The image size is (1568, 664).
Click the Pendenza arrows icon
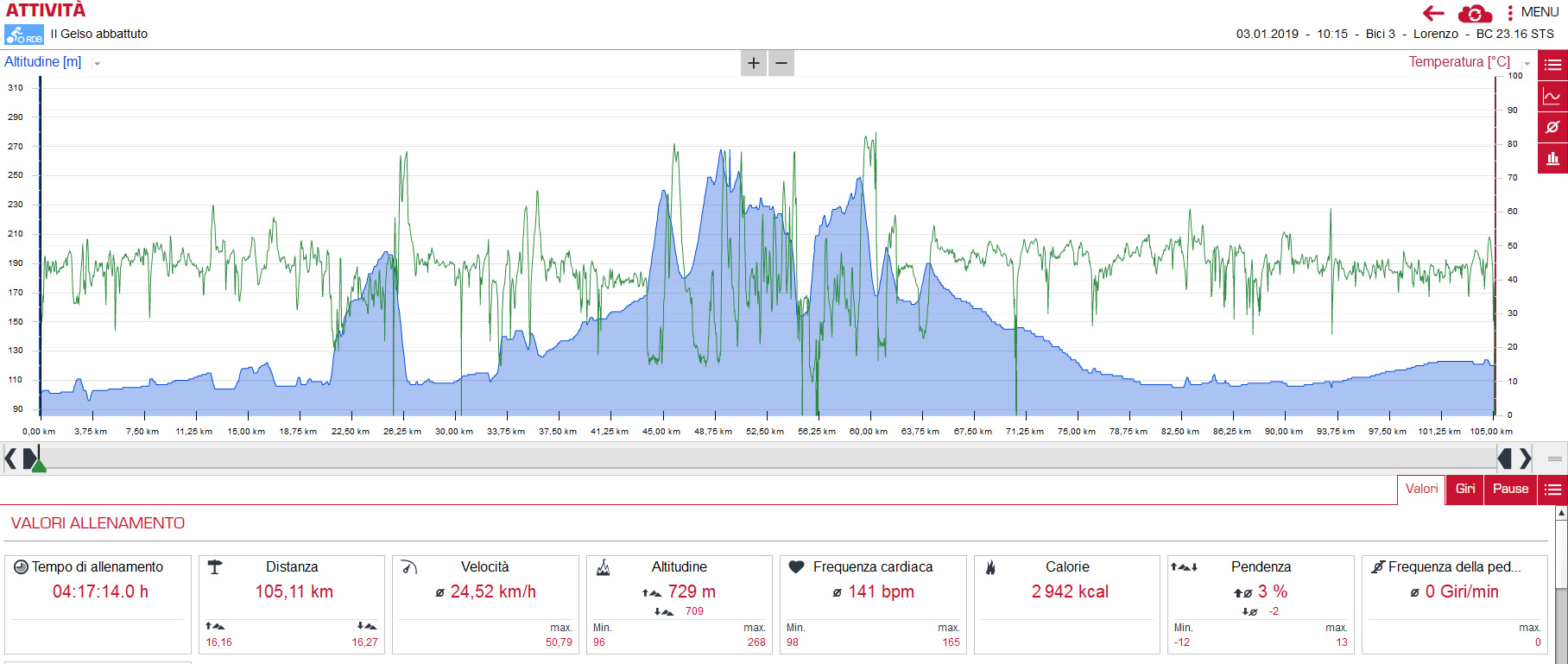[1184, 567]
